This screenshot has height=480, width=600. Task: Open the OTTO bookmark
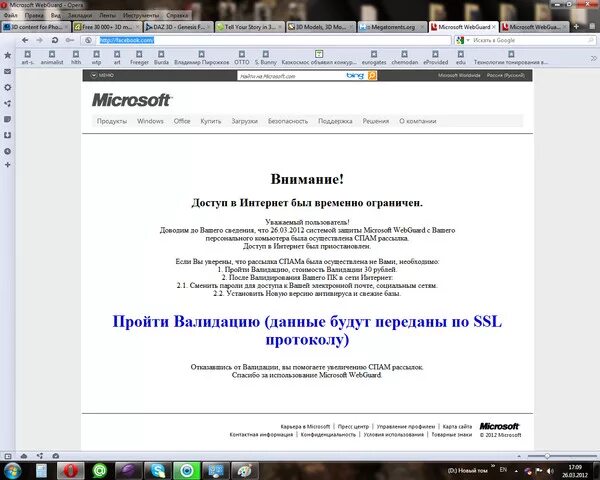click(241, 58)
